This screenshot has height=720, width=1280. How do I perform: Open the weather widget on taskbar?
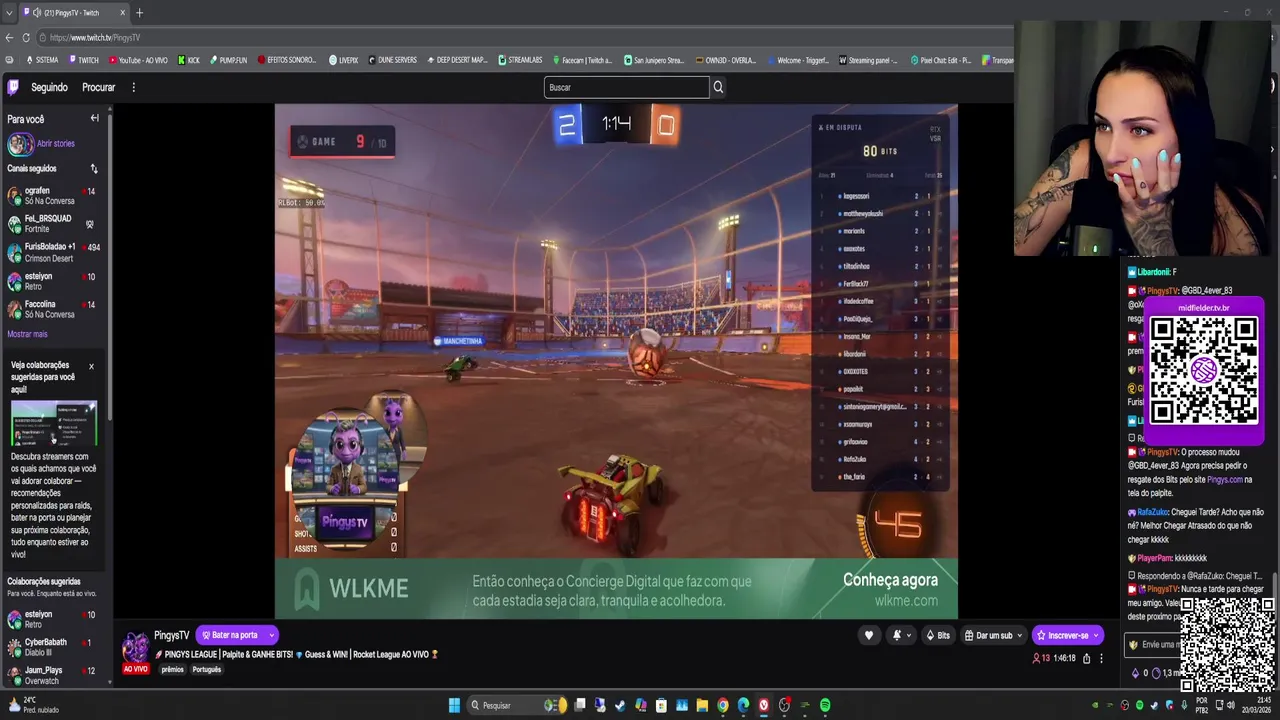(34, 705)
